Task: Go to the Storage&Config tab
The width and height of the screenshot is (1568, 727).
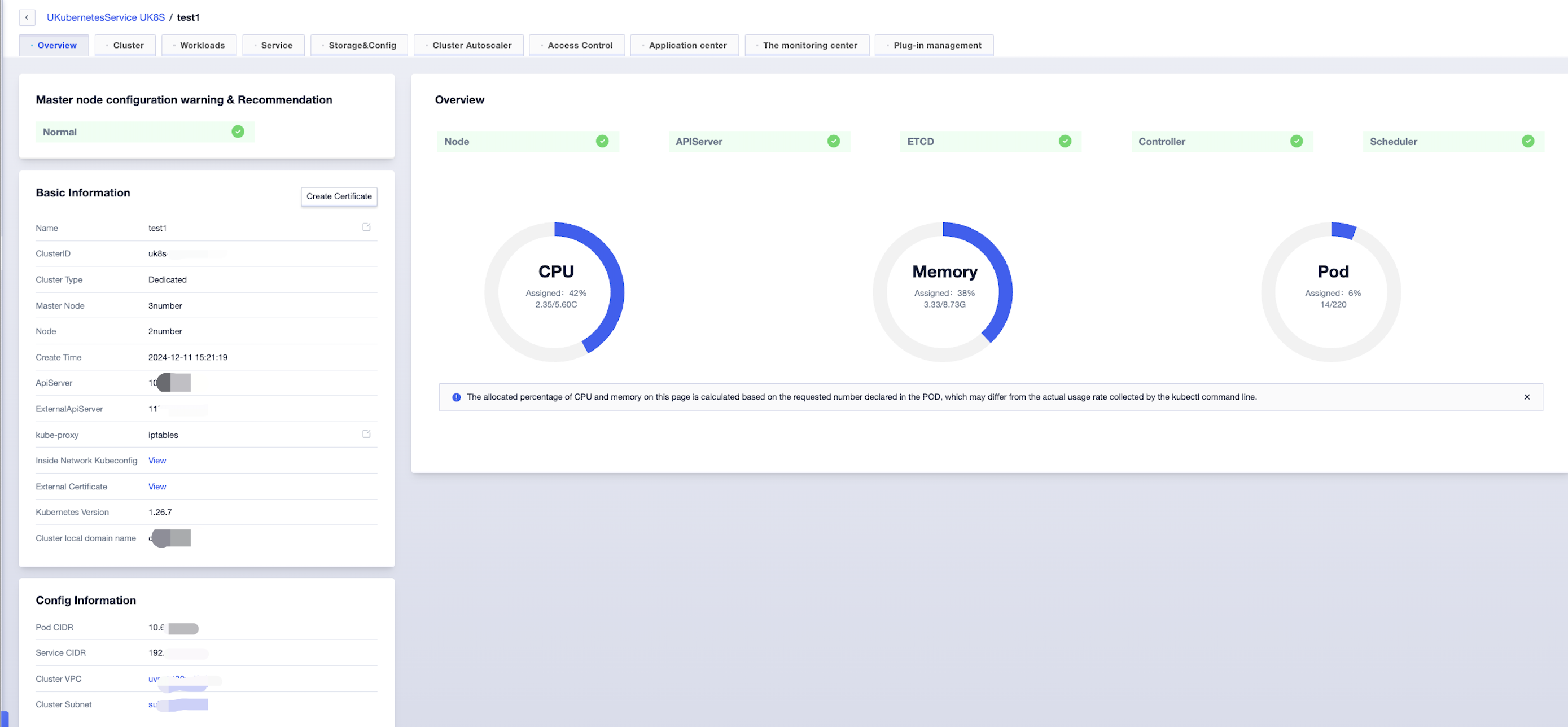Action: click(x=359, y=45)
